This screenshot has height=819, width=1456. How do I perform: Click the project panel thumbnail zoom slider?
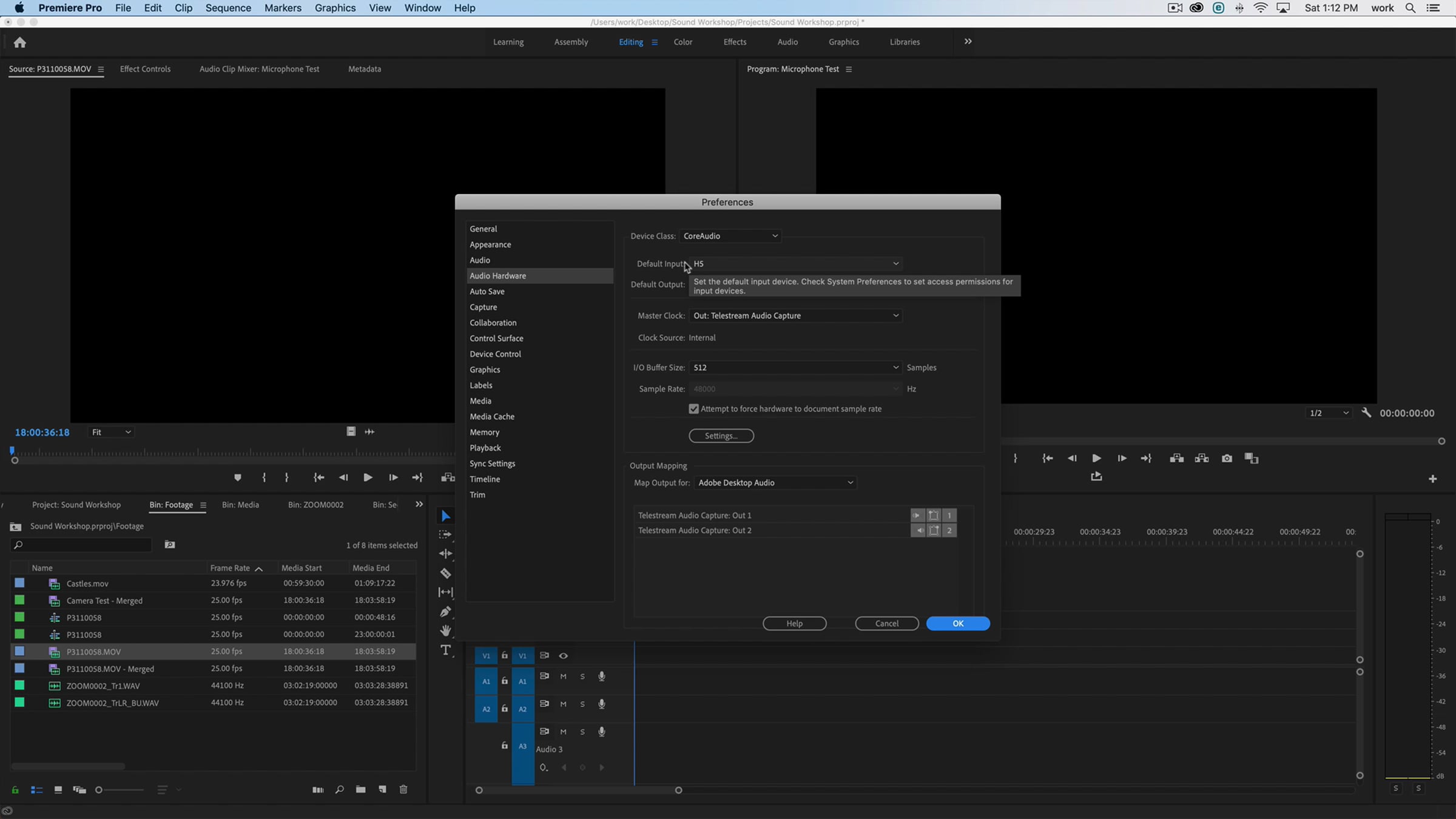point(99,790)
